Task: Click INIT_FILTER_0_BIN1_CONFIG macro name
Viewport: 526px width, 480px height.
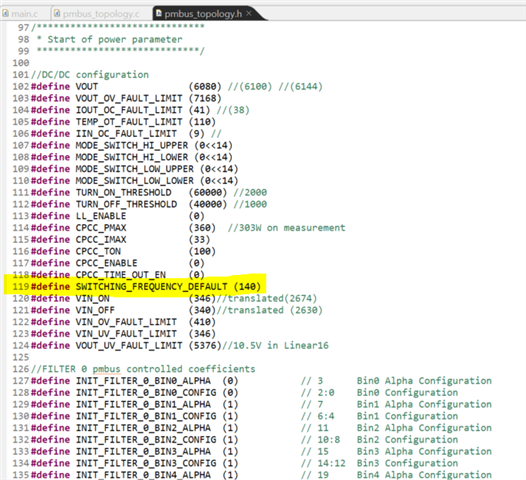Action: click(146, 416)
